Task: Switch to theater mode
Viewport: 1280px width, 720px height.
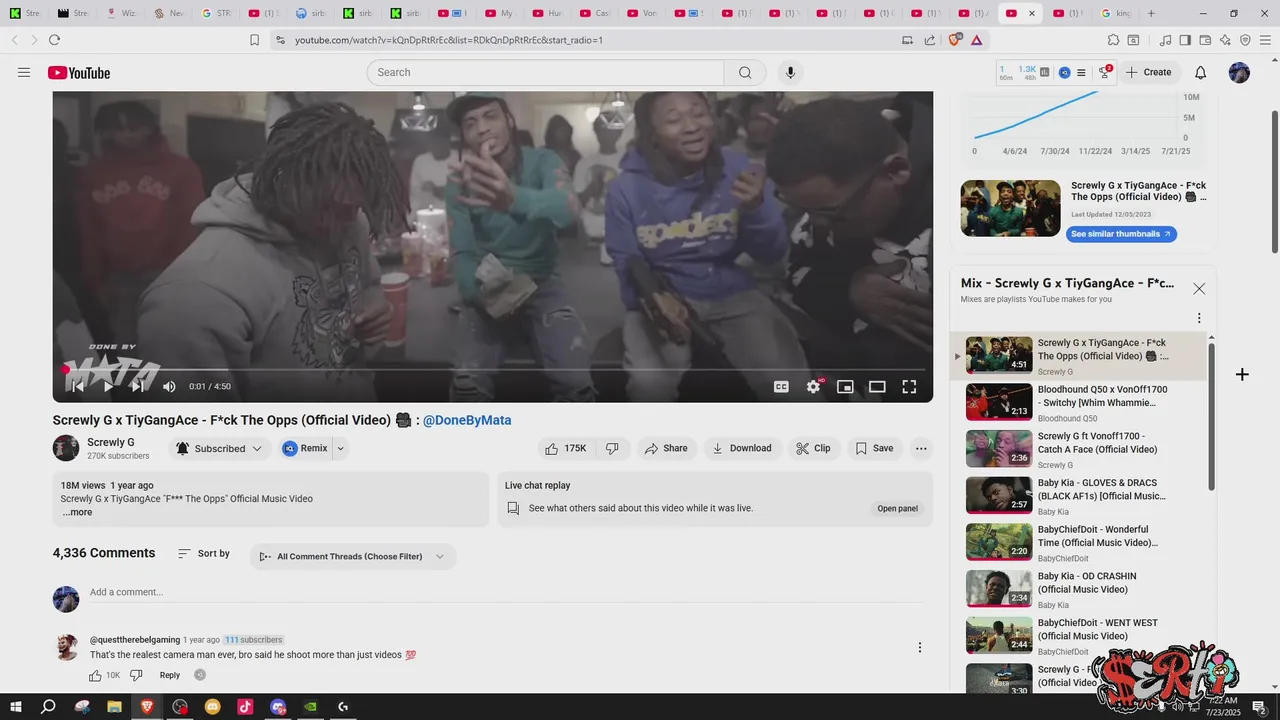Action: [x=877, y=386]
